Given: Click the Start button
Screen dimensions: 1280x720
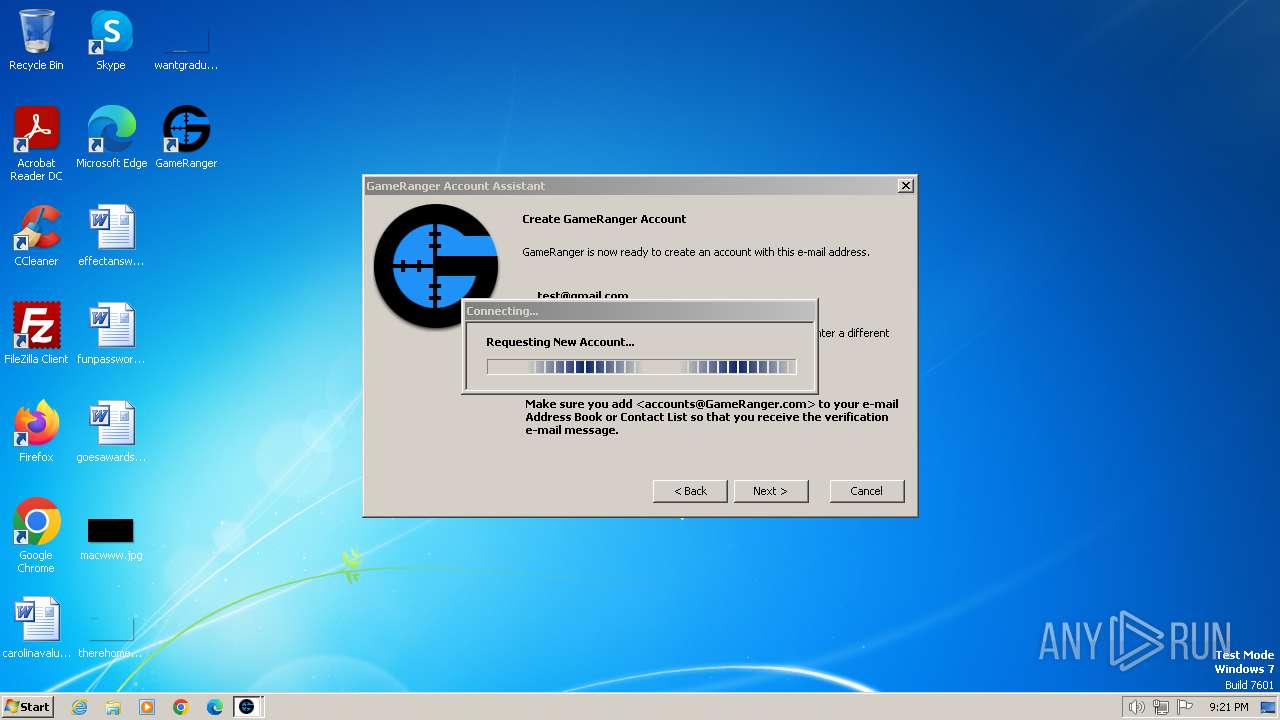Looking at the screenshot, I should 27,707.
